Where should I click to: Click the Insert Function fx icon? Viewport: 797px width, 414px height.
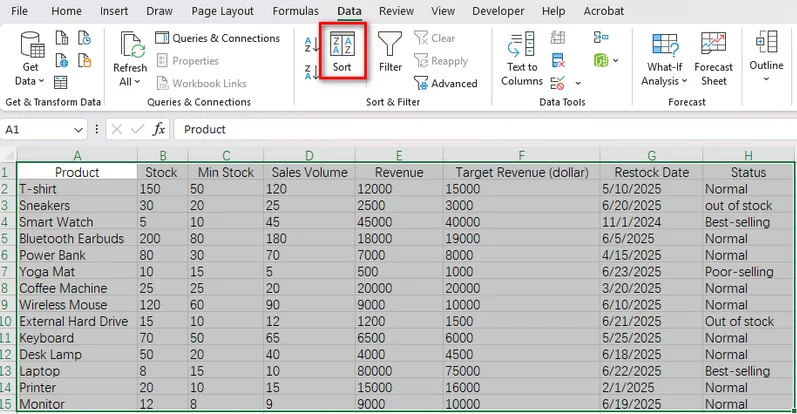tap(159, 130)
